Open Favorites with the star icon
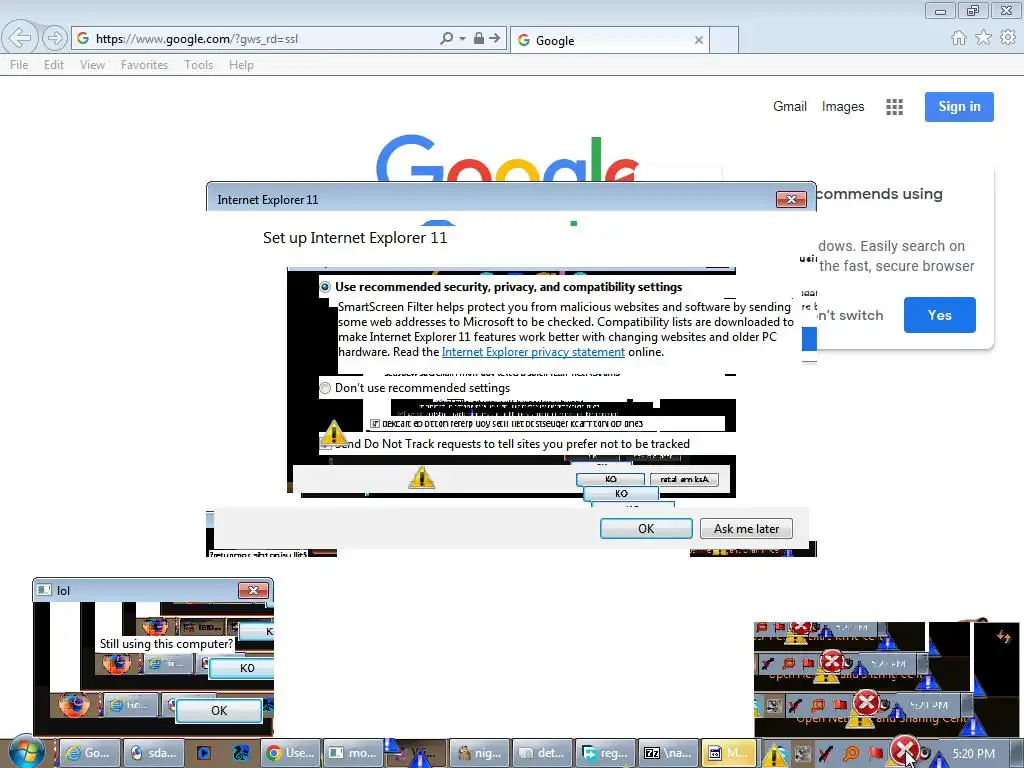1024x768 pixels. [x=983, y=38]
